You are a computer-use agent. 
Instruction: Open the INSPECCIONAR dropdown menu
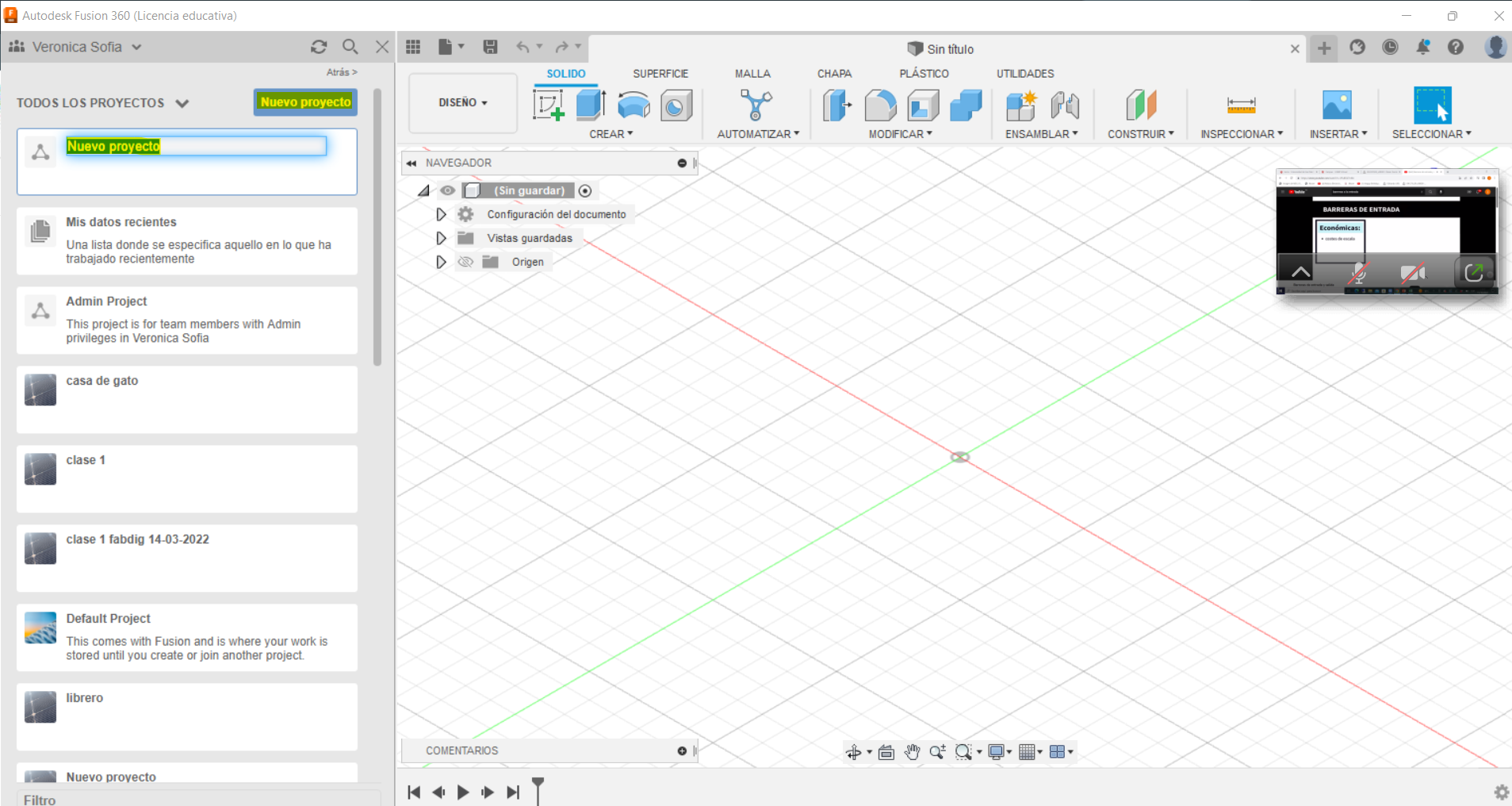(x=1242, y=134)
